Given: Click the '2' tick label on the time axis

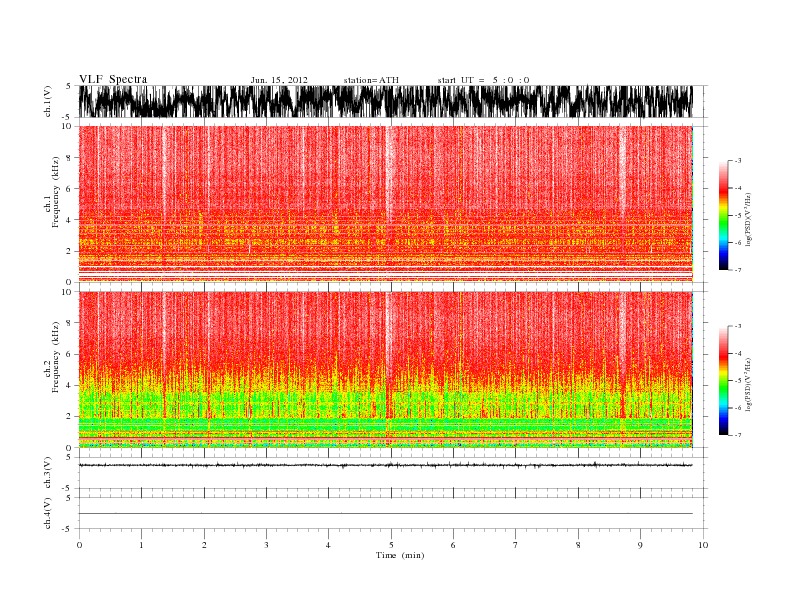Looking at the screenshot, I should click(x=204, y=545).
